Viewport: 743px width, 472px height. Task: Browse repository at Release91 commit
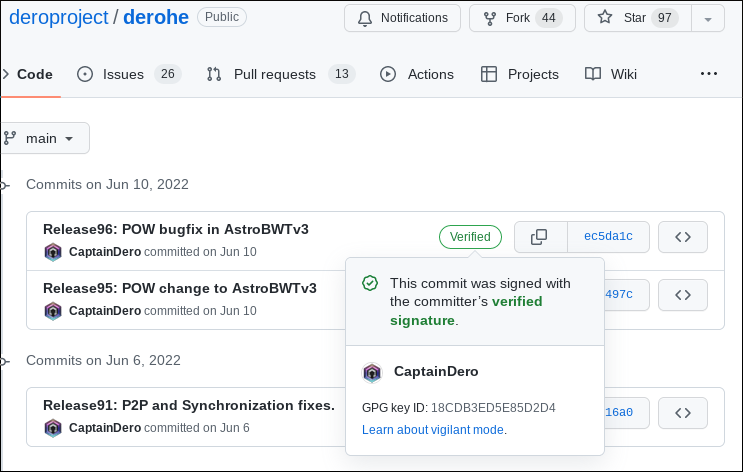coord(683,413)
